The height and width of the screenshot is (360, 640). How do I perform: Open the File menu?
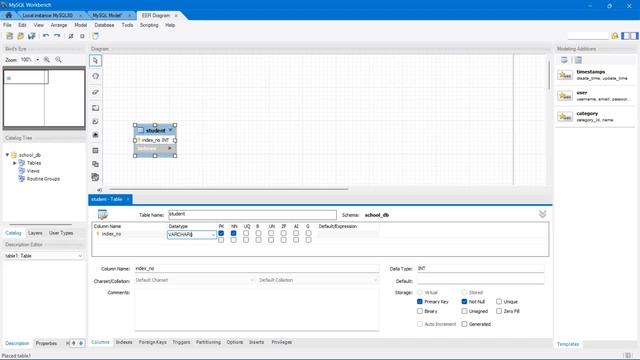click(7, 25)
